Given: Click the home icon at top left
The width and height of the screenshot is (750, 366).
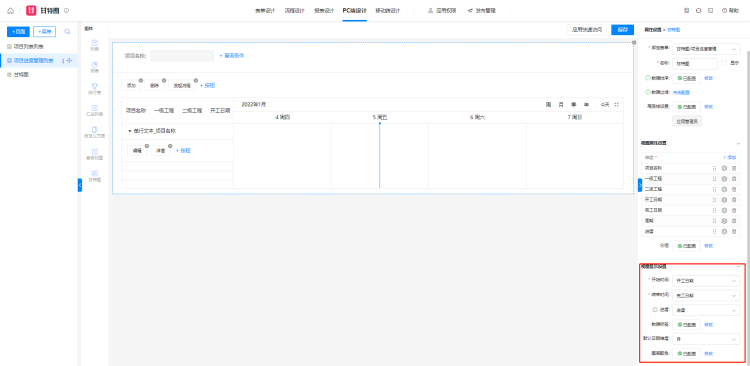Looking at the screenshot, I should tap(11, 11).
